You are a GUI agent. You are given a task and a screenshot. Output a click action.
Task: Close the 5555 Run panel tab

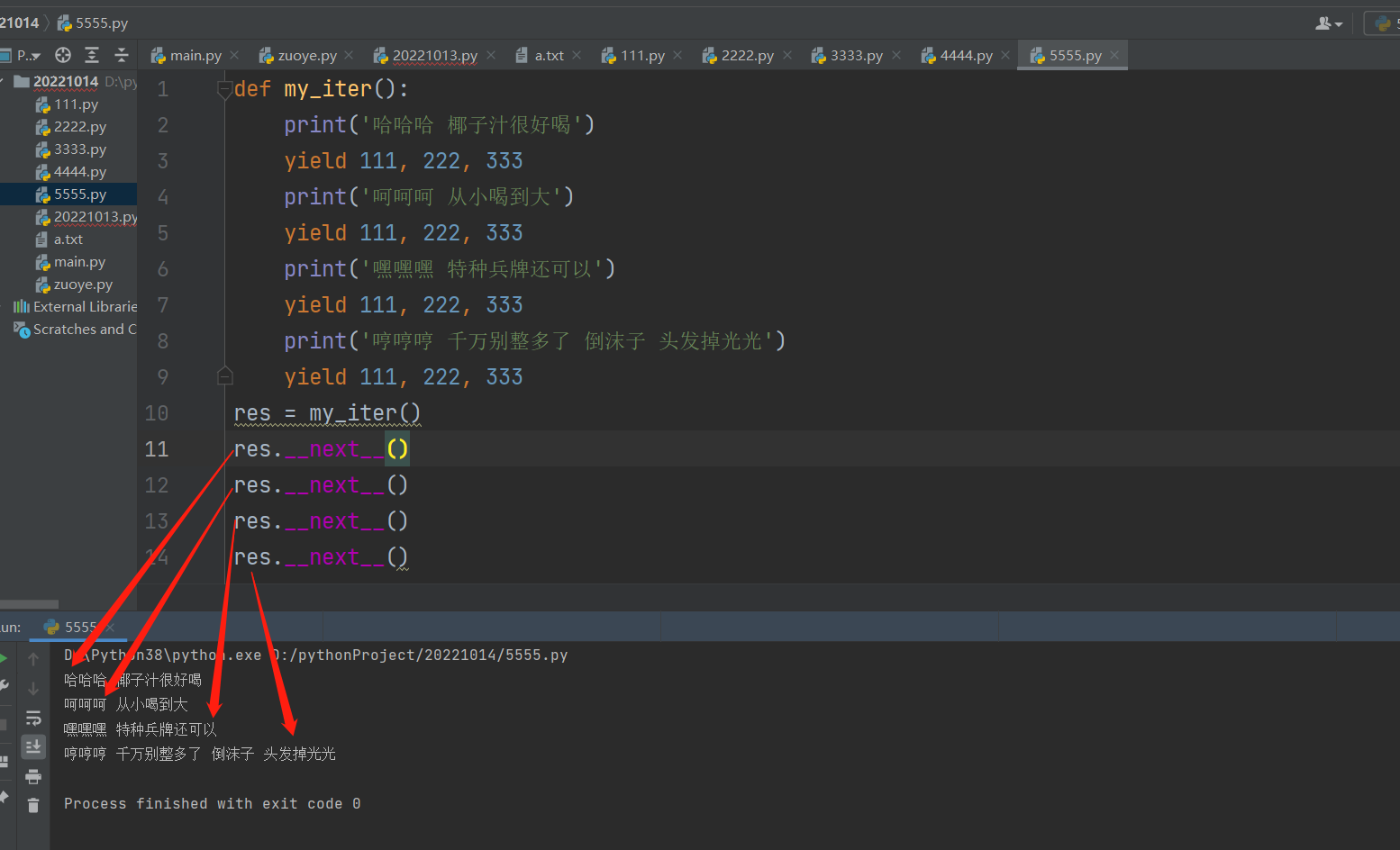point(110,627)
